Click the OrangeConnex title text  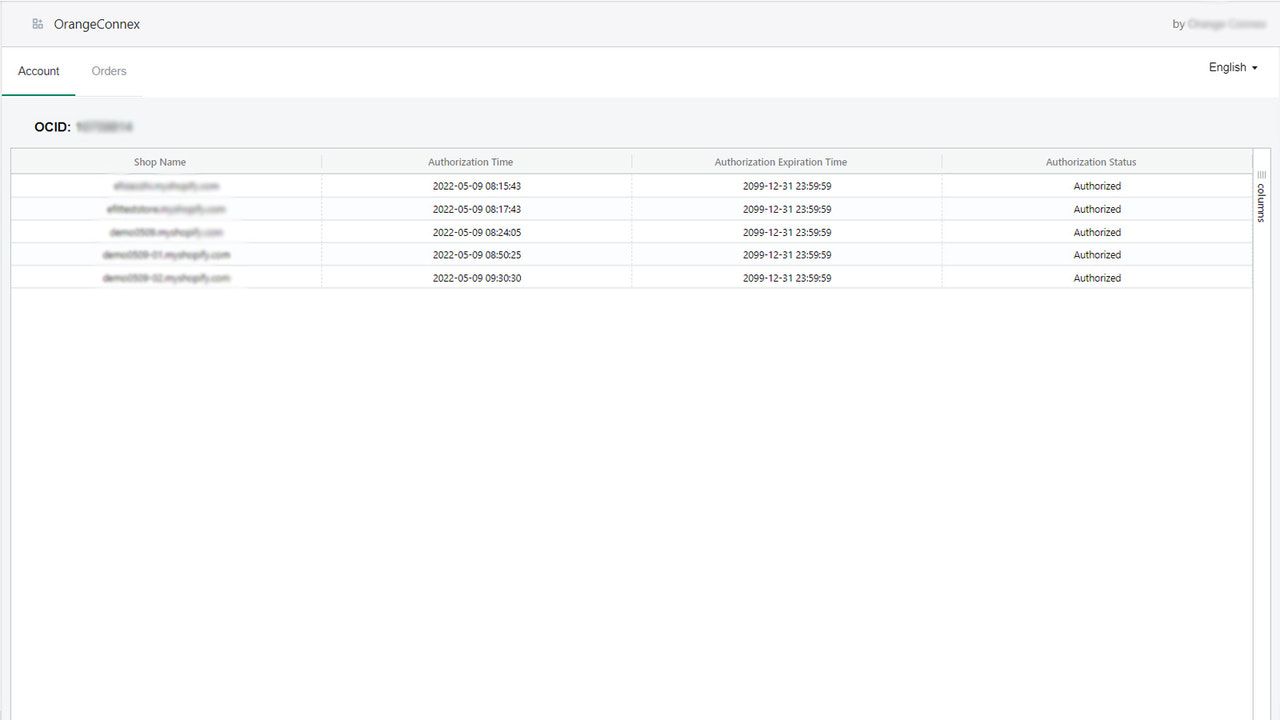(x=97, y=23)
